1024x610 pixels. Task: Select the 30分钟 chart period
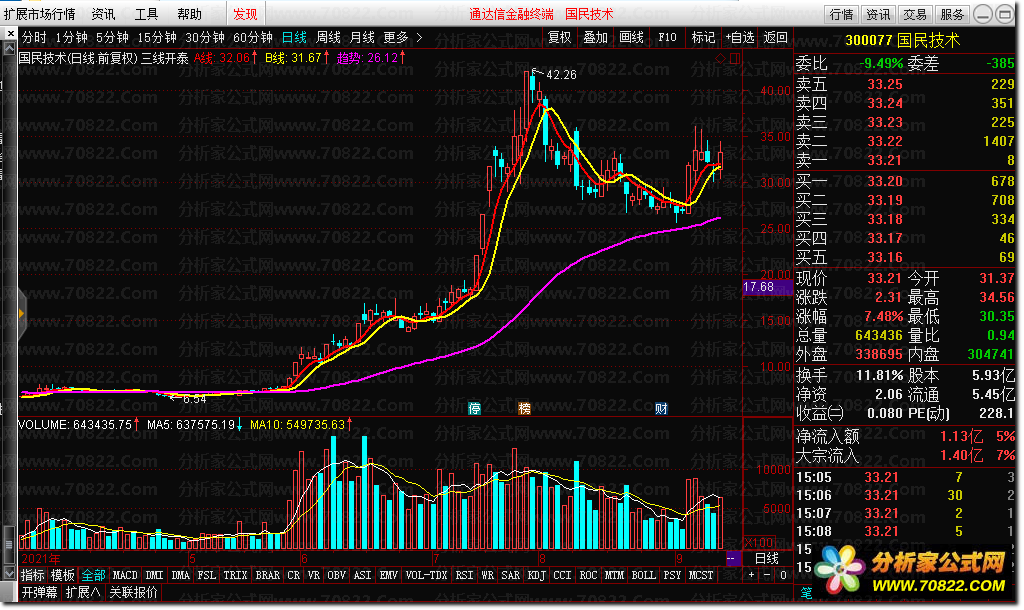tap(205, 37)
